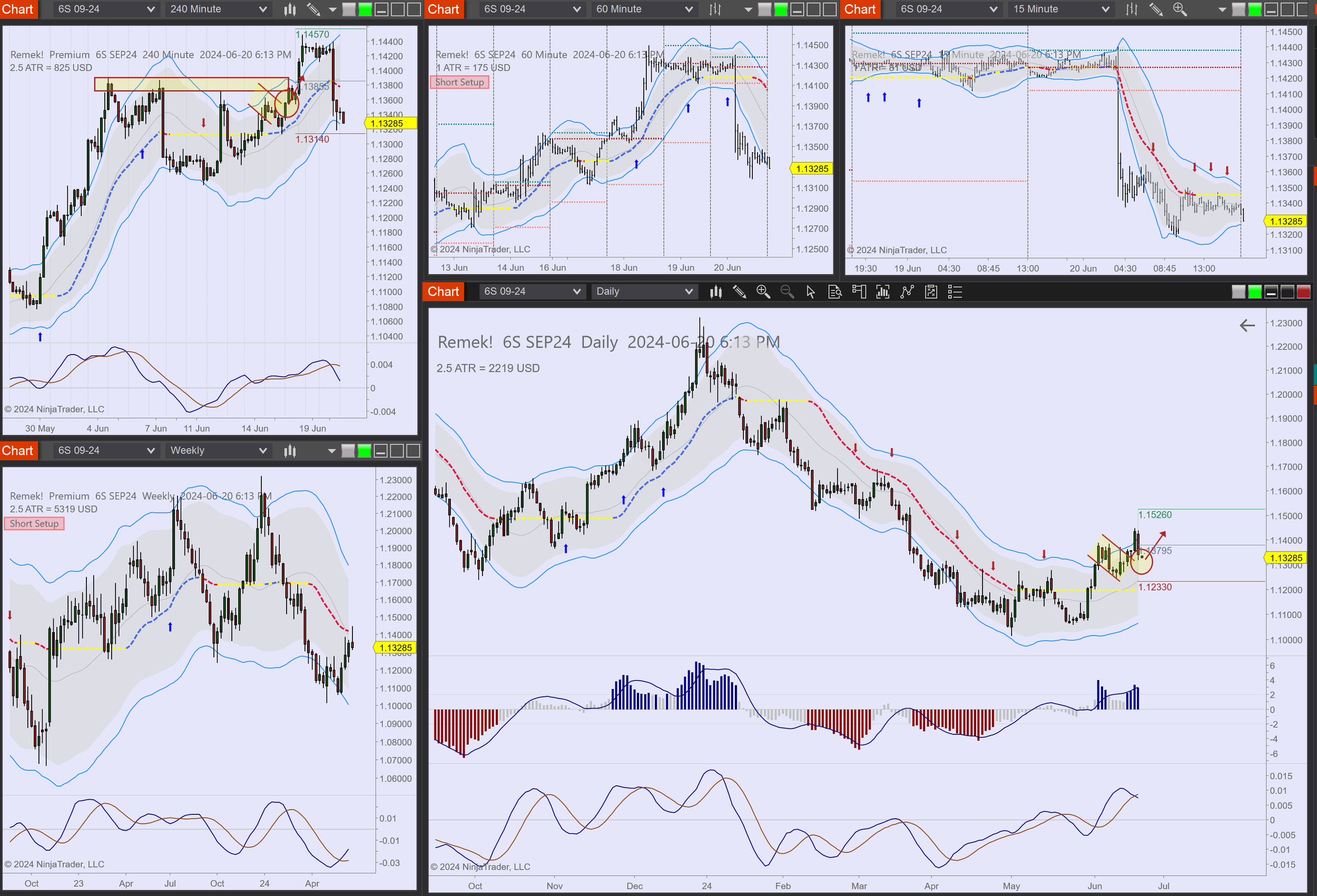Toggle the gray global crosshair on 60 Minute chart
1317x896 pixels.
pos(766,9)
